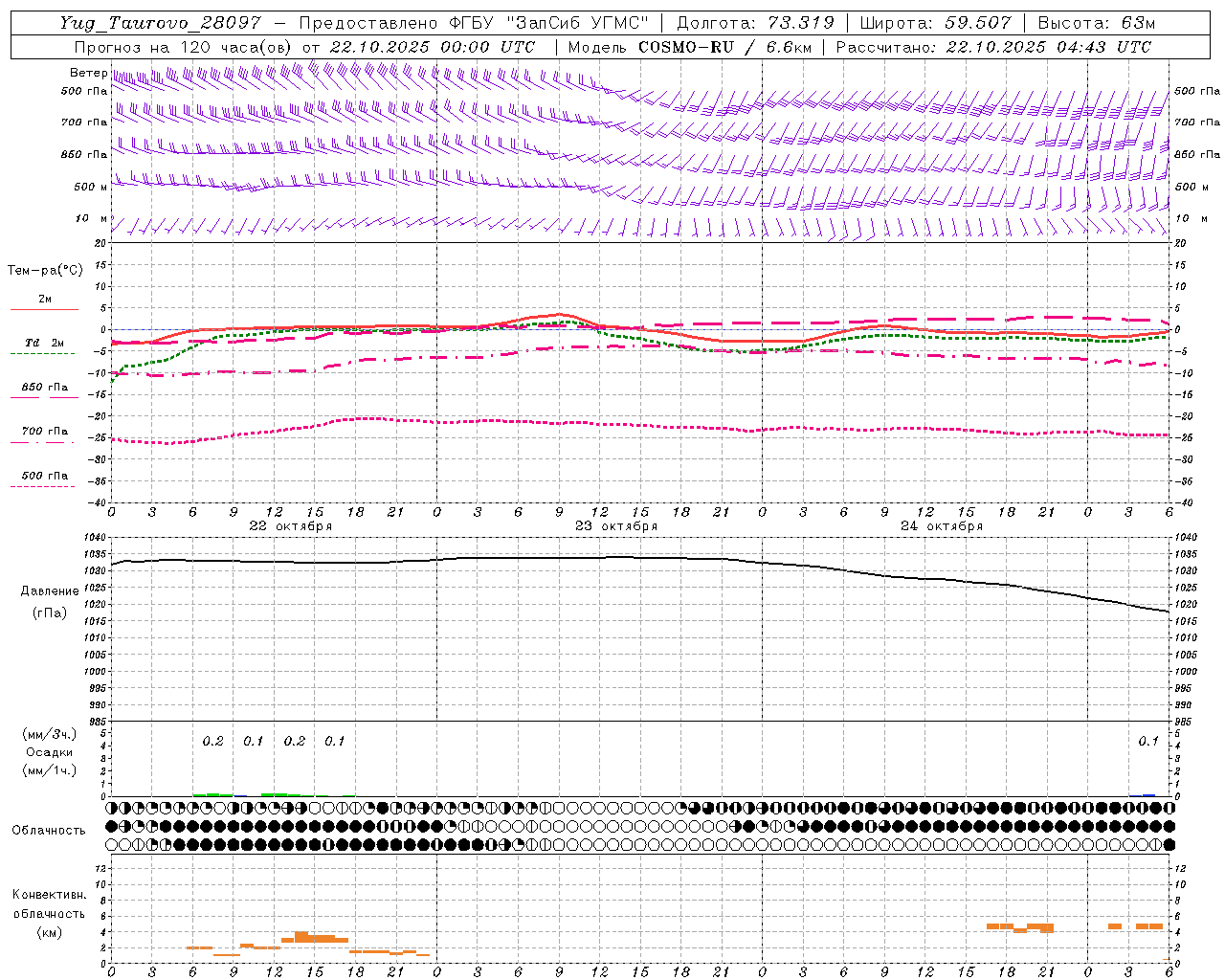
Task: Click the 'Ветер' wind panel label
Action: tap(88, 73)
